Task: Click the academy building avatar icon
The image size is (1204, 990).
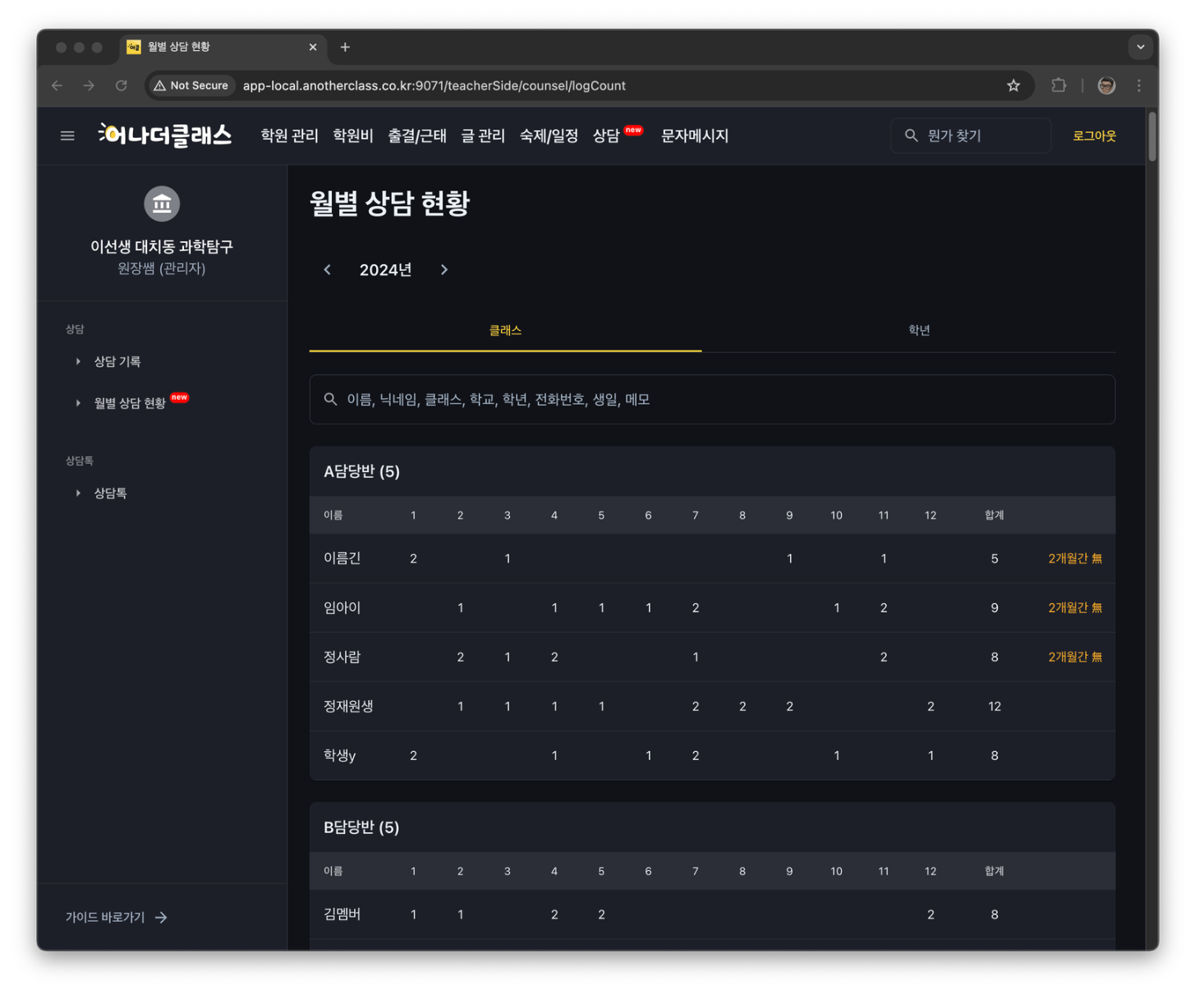Action: tap(162, 204)
